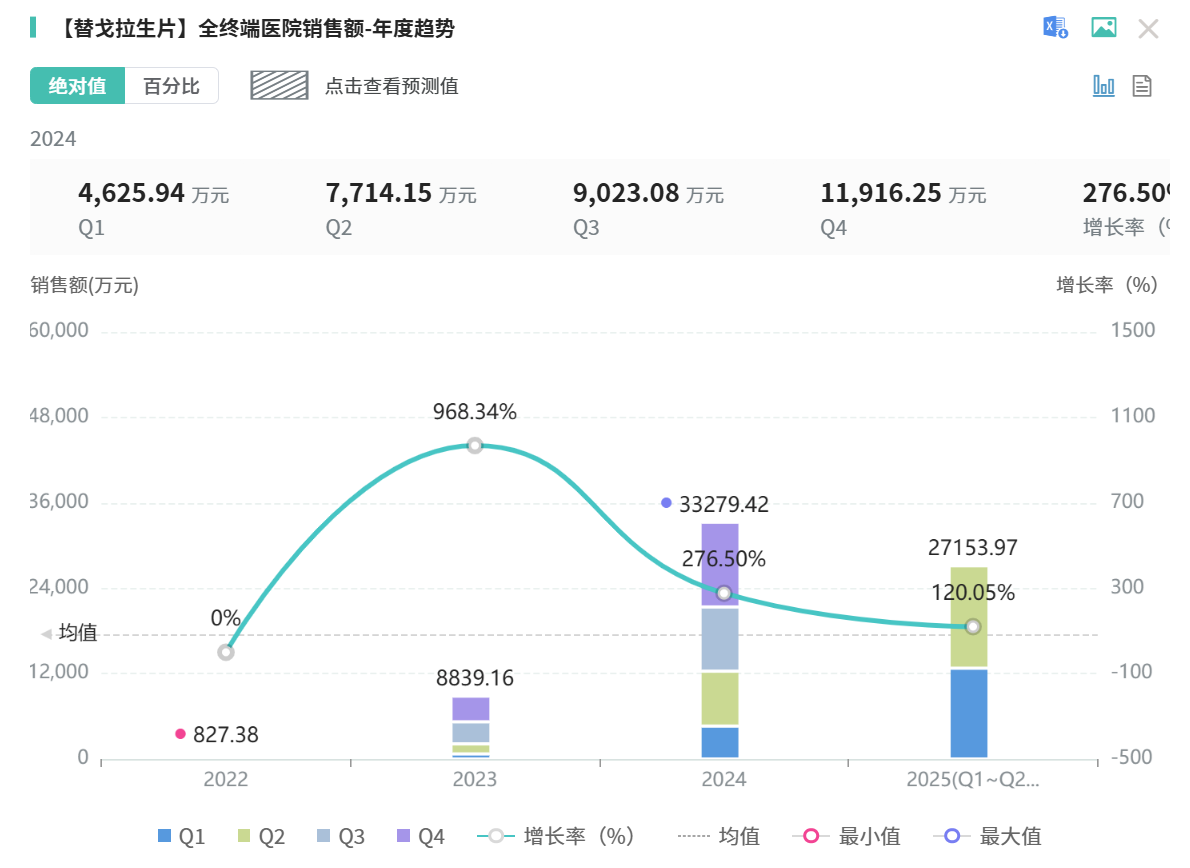Export chart data to Excel
Image resolution: width=1190 pixels, height=868 pixels.
[x=1055, y=28]
